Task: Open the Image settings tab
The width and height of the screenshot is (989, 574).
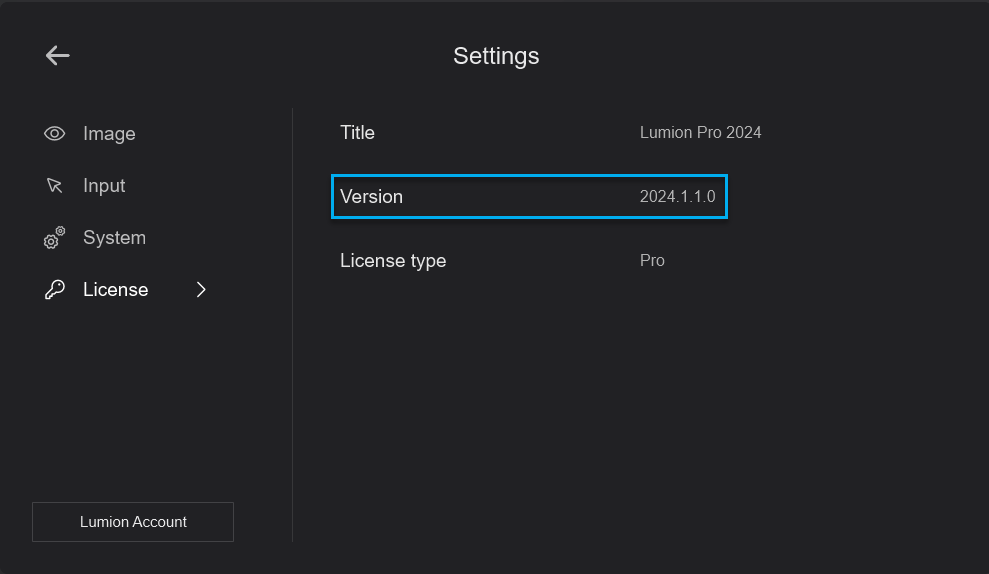Action: 109,134
